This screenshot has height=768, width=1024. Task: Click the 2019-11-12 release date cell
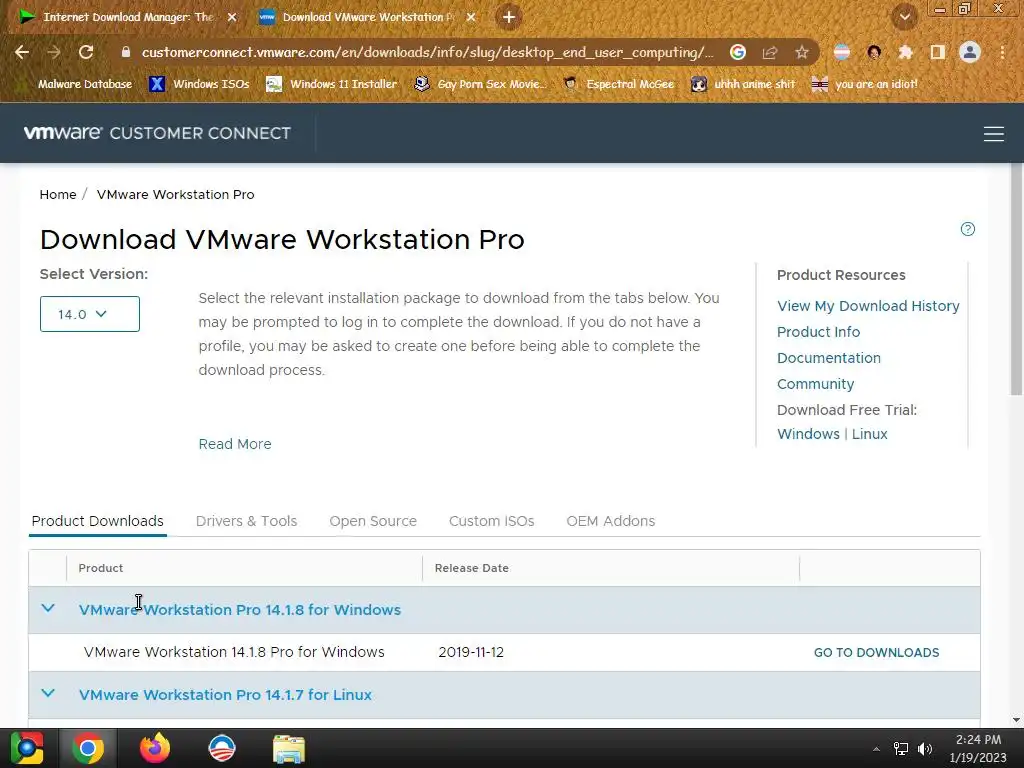(x=471, y=652)
